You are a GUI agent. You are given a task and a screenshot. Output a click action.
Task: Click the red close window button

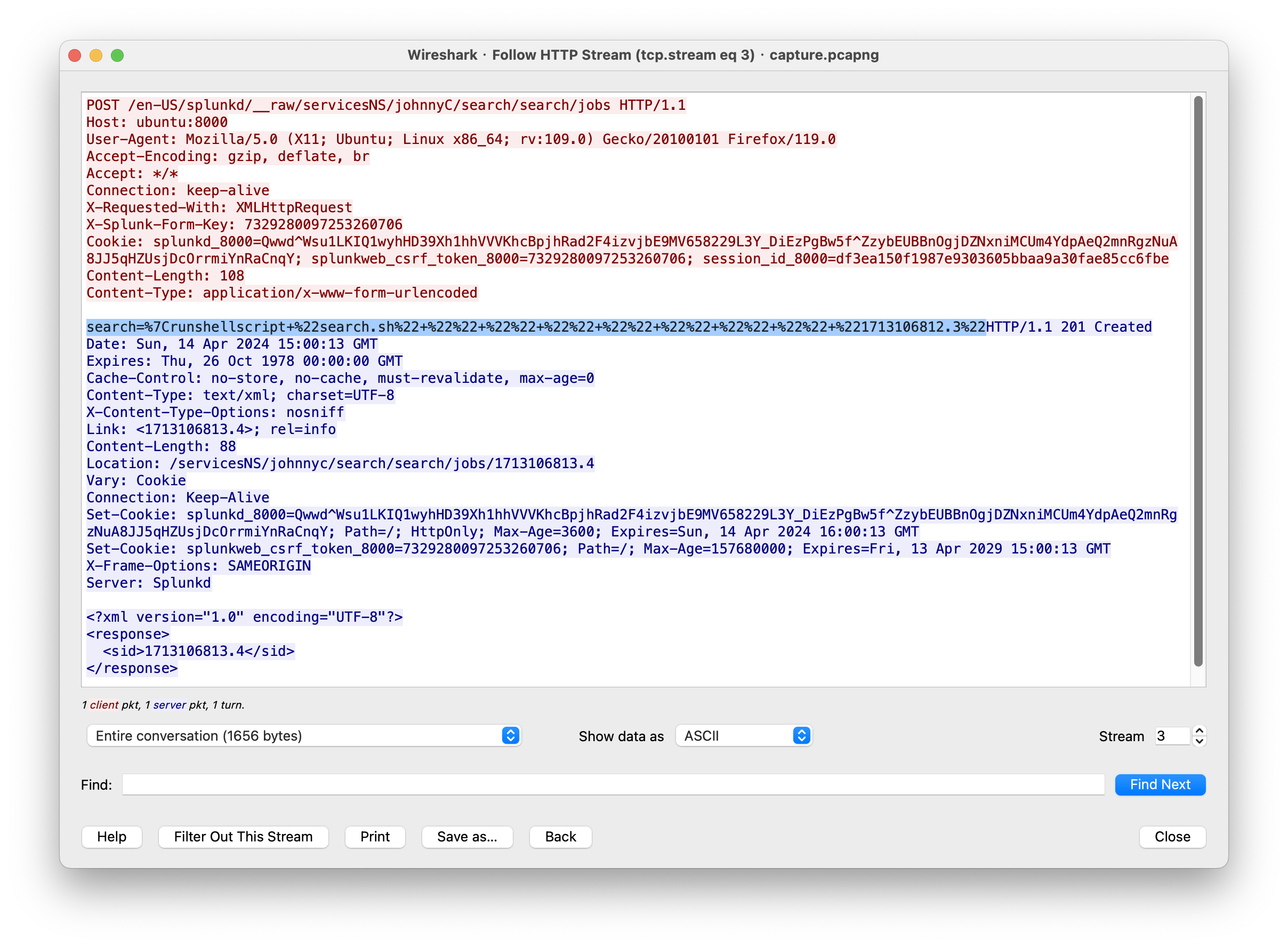point(75,55)
